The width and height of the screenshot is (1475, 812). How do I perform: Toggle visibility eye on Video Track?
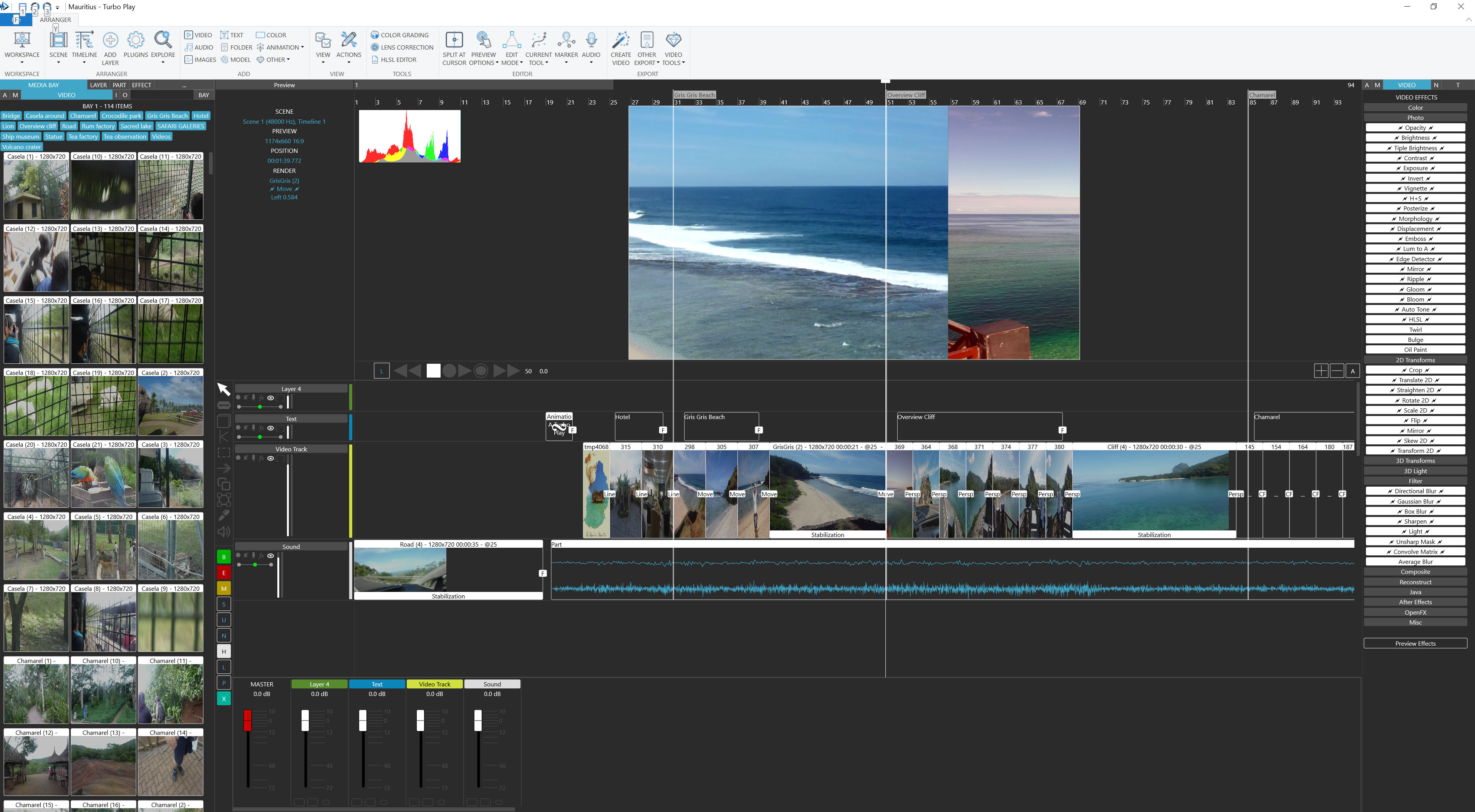271,458
